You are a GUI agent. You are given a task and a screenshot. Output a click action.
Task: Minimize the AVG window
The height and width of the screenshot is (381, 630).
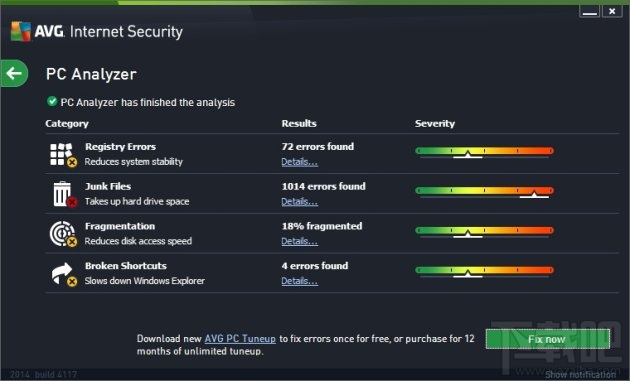tap(589, 12)
